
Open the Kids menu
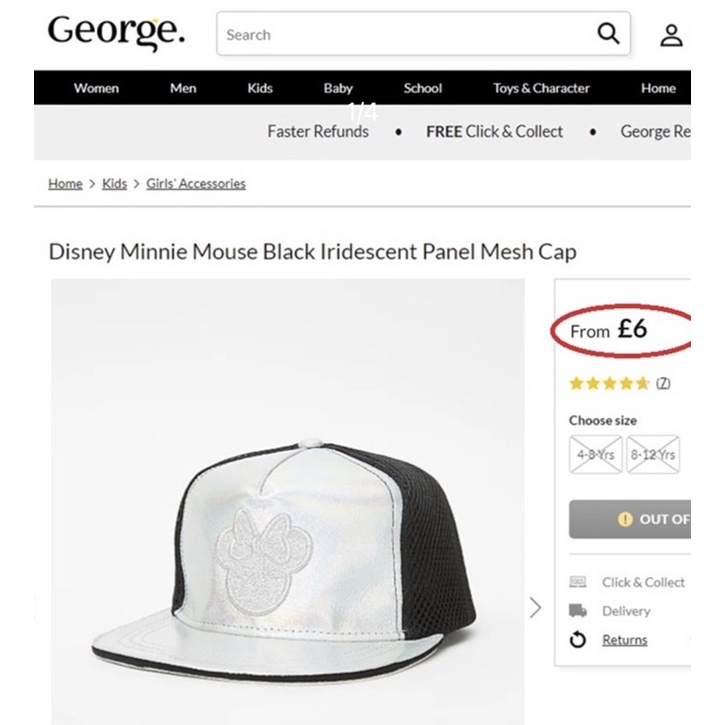click(x=260, y=88)
